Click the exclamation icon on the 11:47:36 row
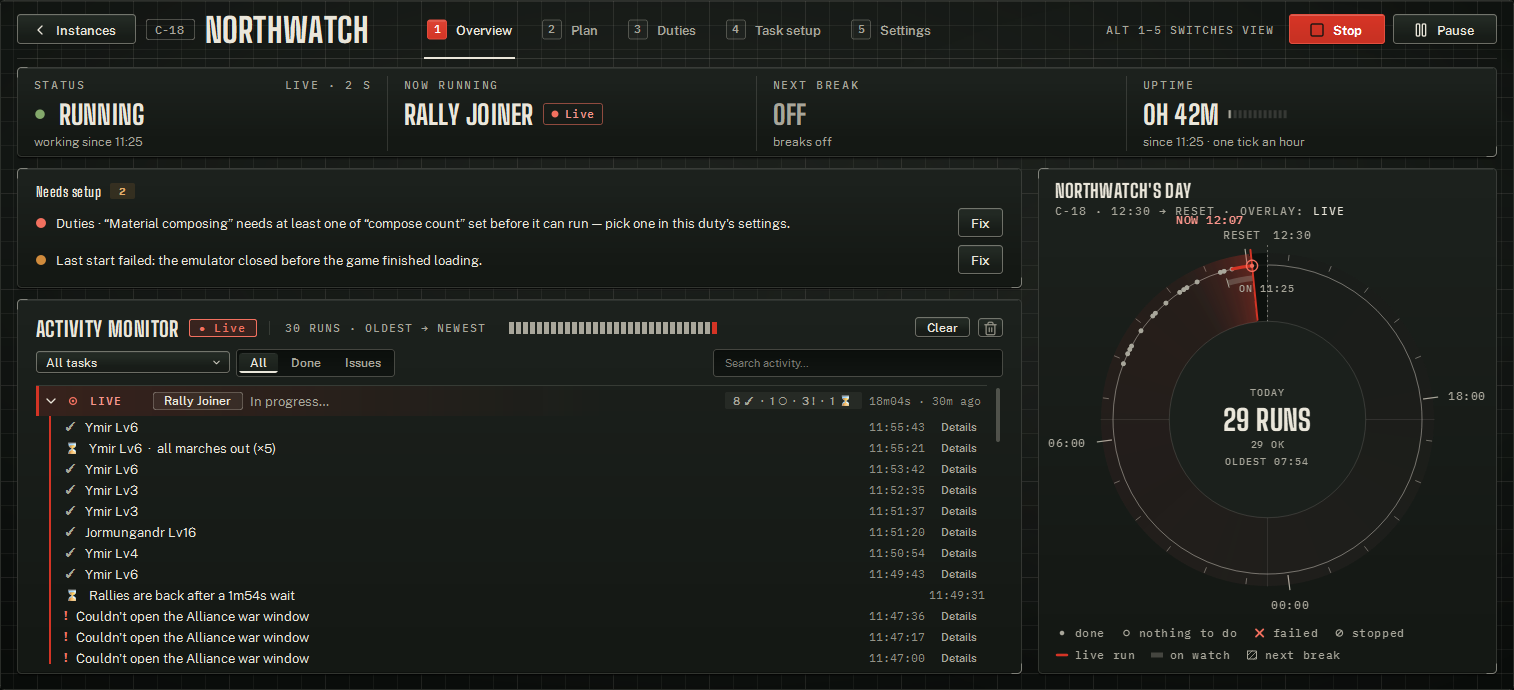This screenshot has width=1514, height=690. point(65,617)
